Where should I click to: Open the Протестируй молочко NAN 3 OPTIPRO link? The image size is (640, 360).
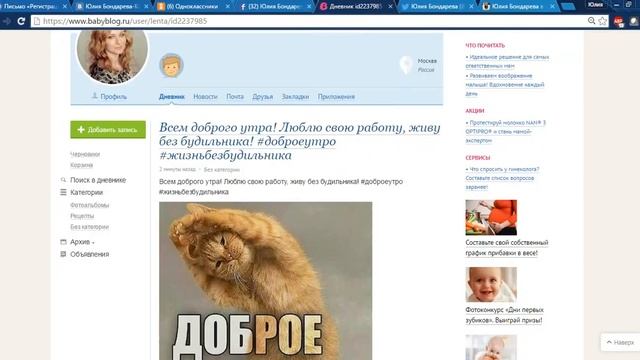pos(505,131)
